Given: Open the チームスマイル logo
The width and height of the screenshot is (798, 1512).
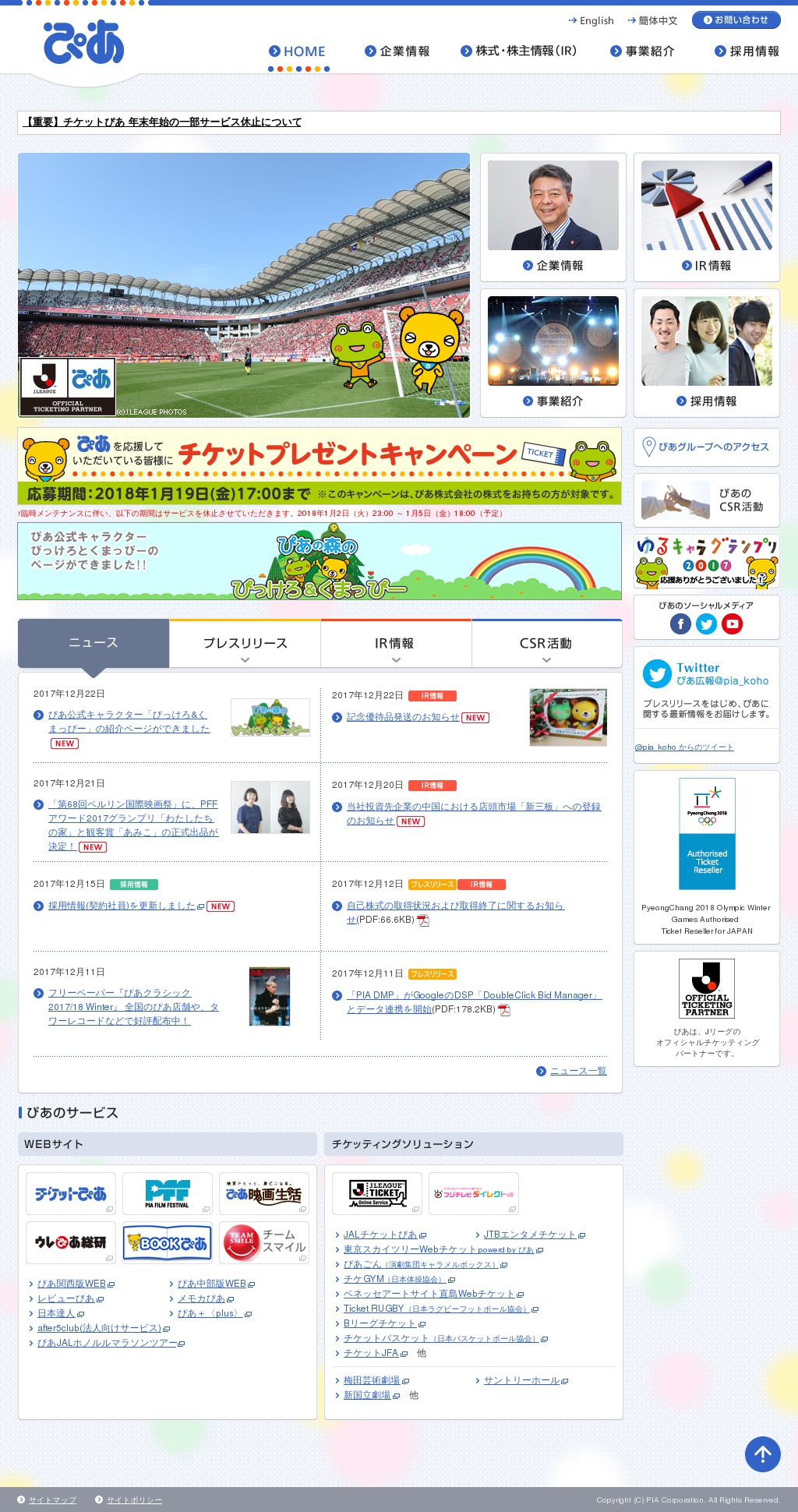Looking at the screenshot, I should point(264,1242).
